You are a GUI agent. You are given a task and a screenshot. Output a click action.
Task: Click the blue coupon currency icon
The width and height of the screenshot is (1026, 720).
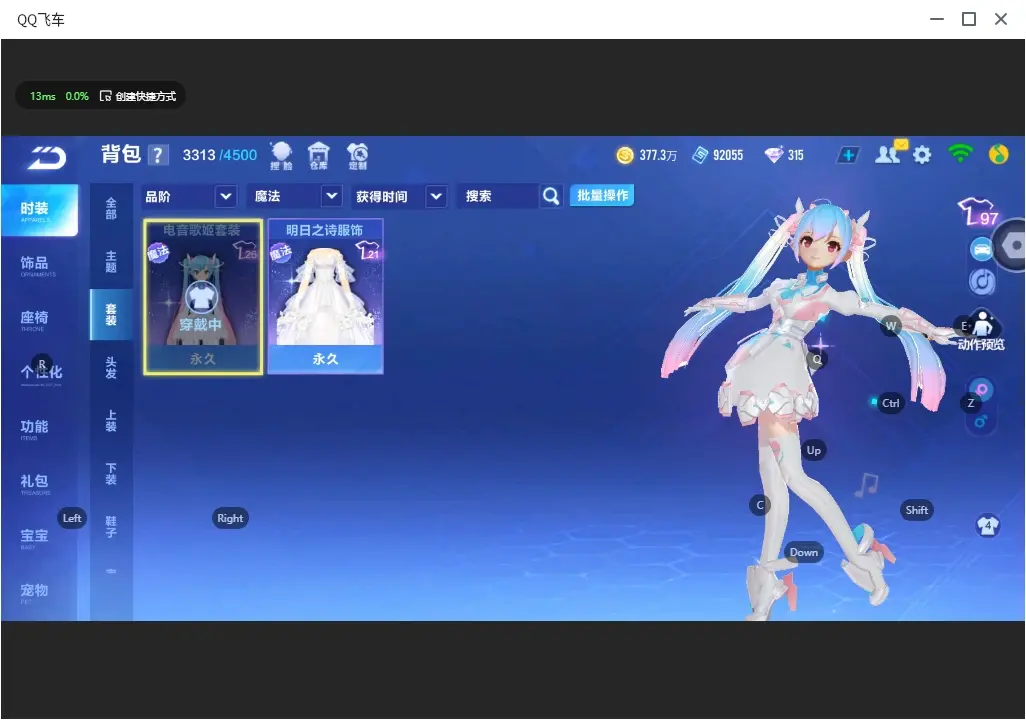(x=700, y=155)
